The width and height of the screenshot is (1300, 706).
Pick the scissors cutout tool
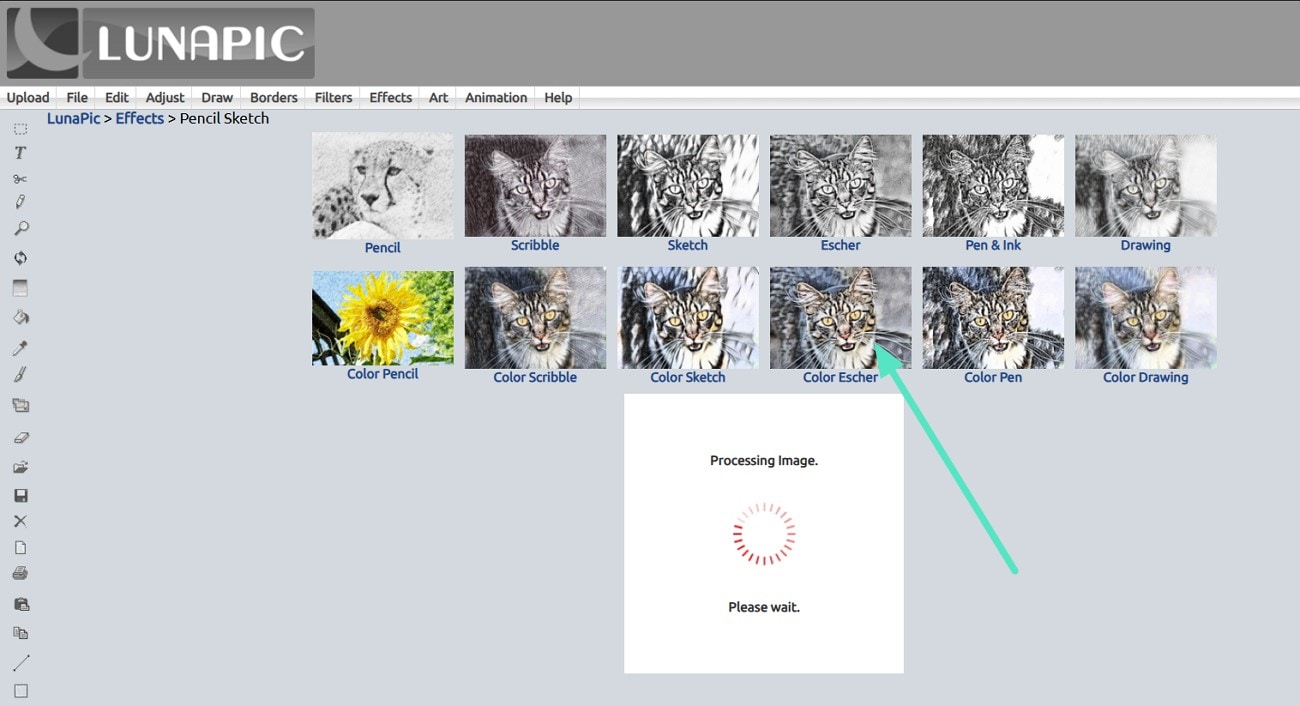[20, 179]
